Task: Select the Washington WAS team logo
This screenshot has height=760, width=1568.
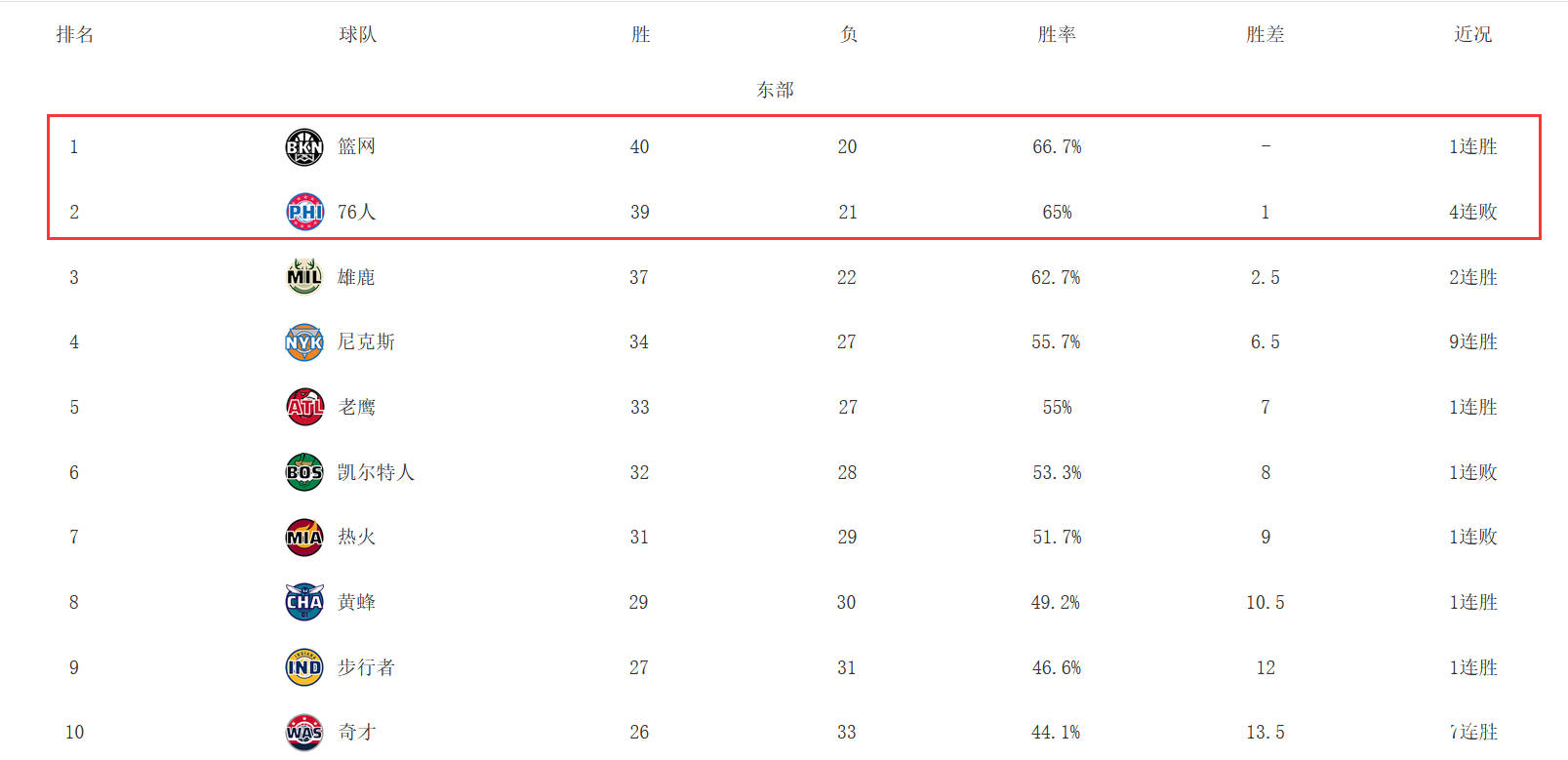Action: pos(304,733)
